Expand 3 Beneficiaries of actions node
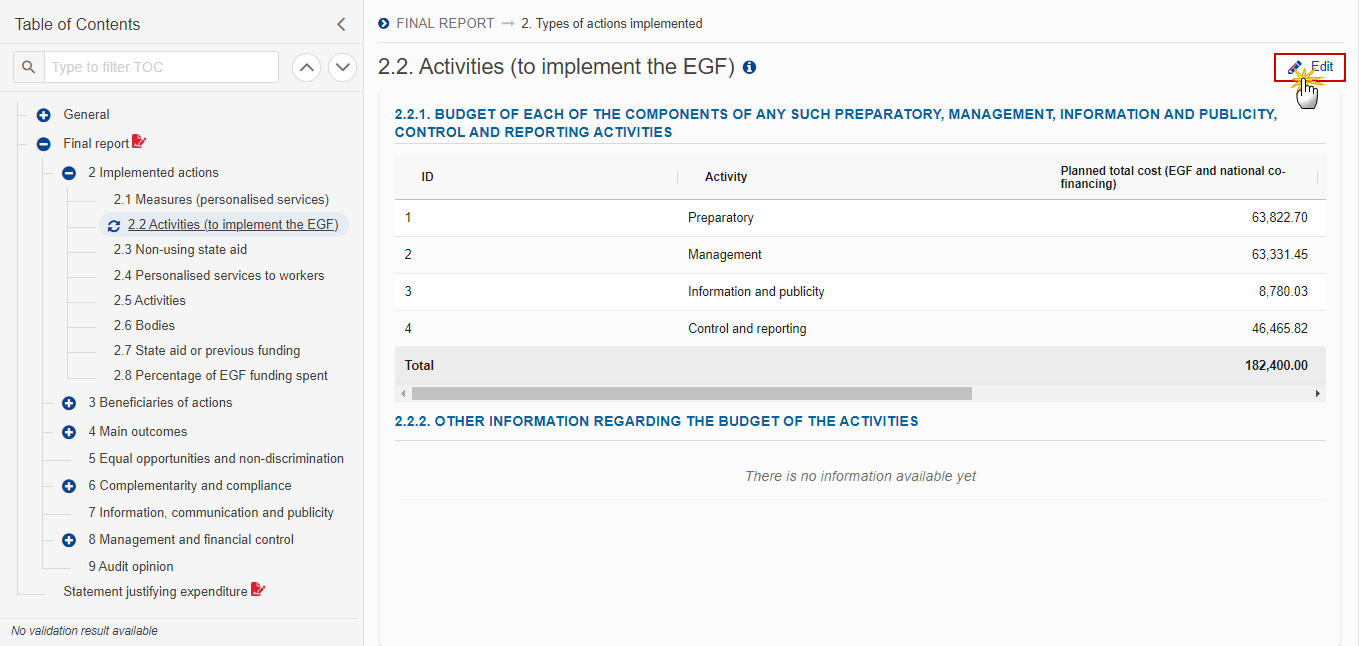The height and width of the screenshot is (646, 1359). coord(69,403)
